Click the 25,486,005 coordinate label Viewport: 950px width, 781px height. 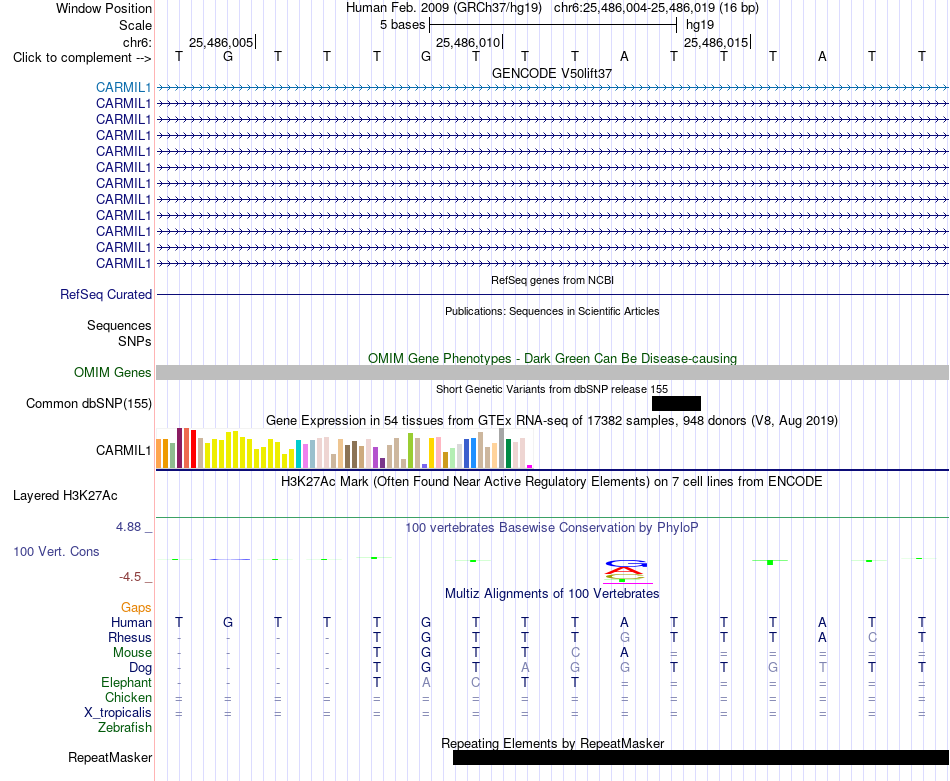[221, 42]
